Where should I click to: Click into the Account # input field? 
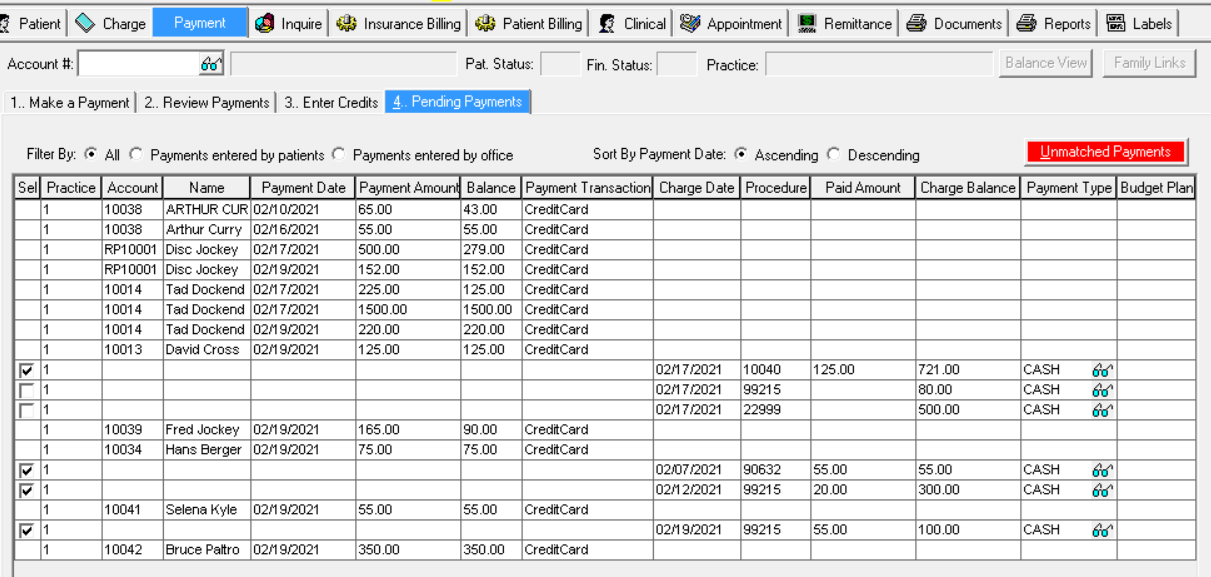click(138, 64)
